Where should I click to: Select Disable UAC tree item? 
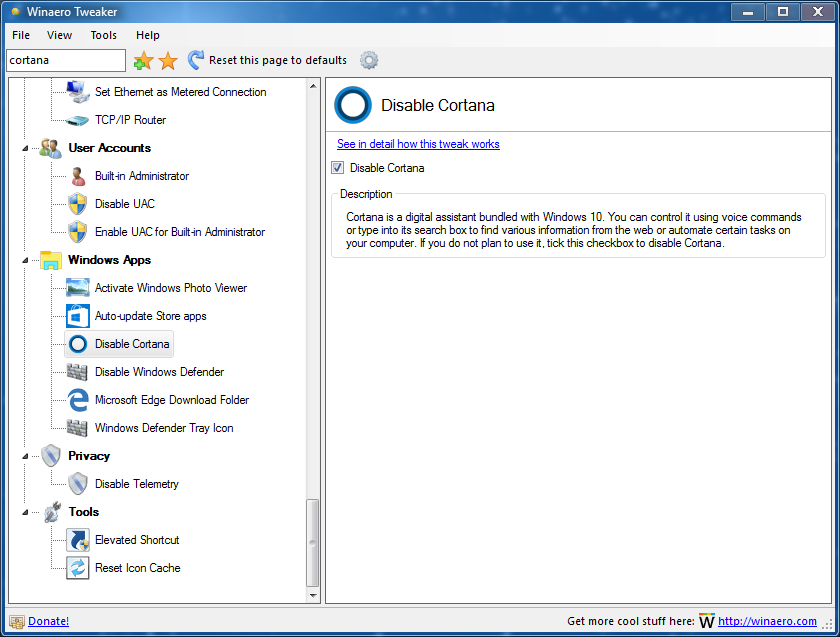coord(124,204)
